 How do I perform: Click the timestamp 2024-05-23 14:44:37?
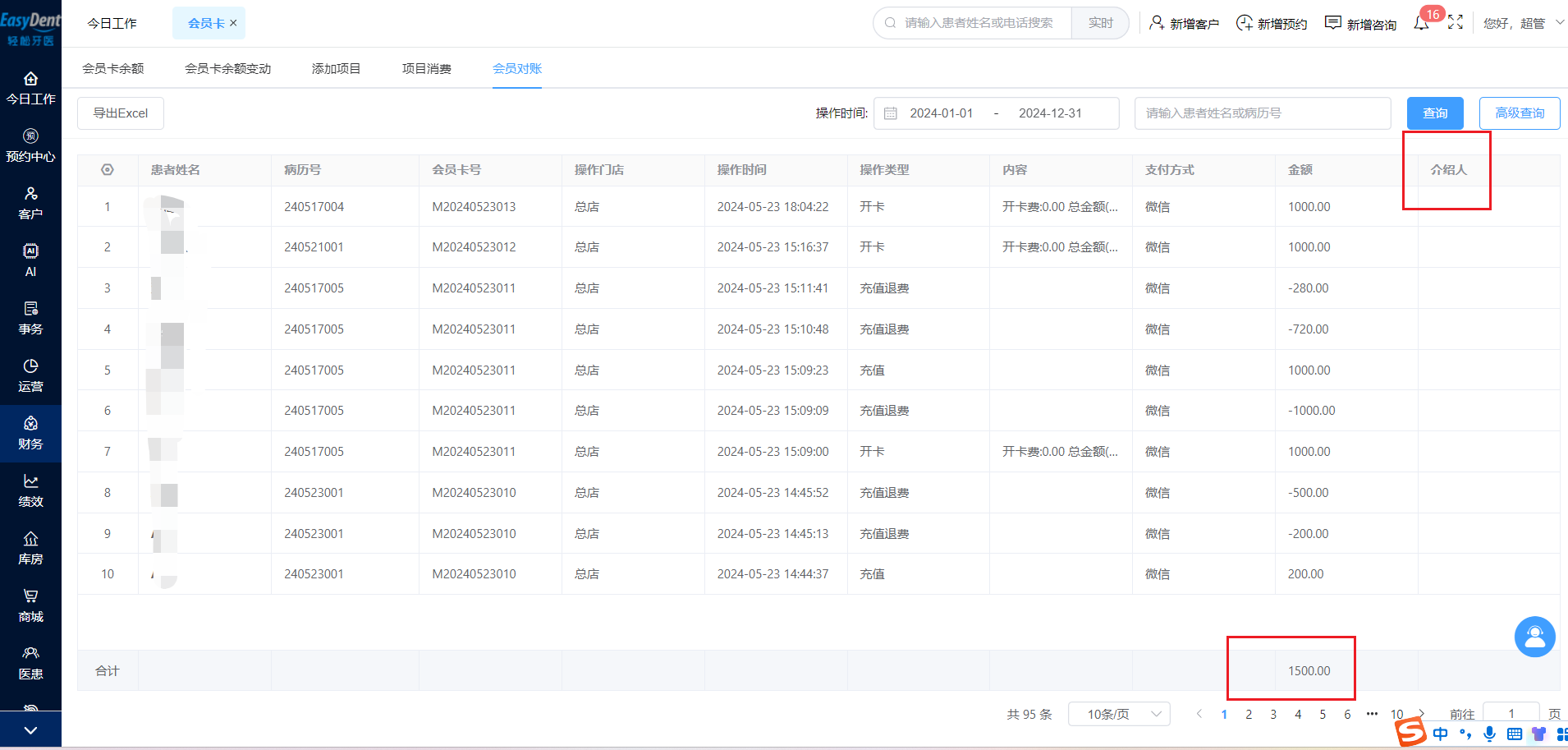(773, 574)
